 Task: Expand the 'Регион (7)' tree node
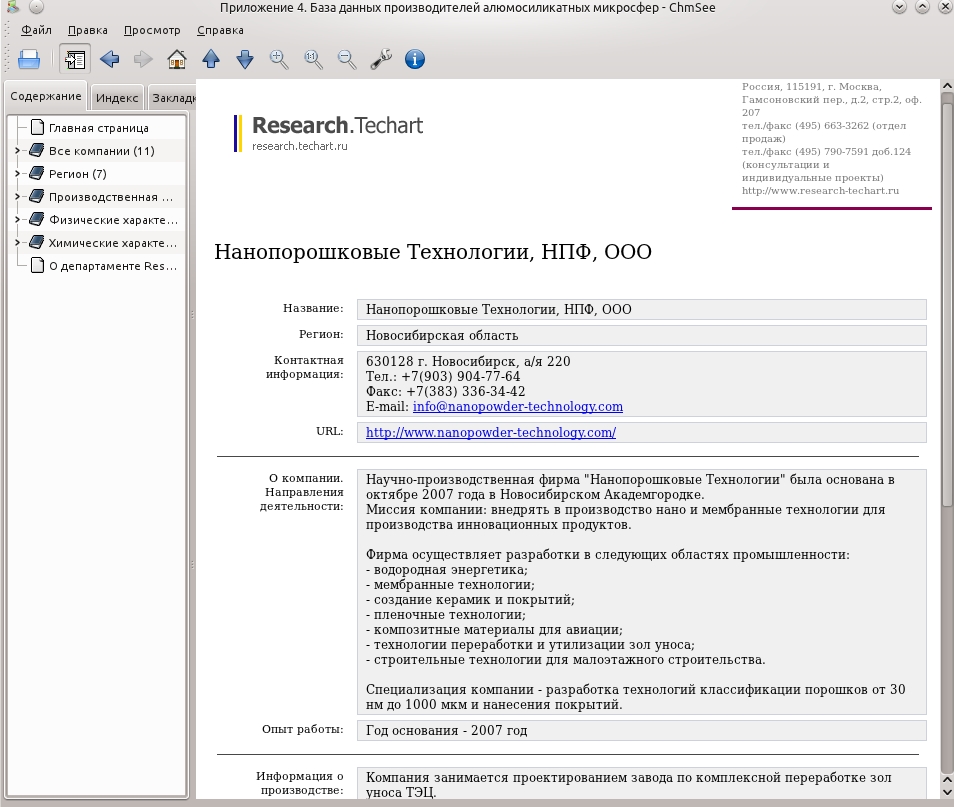17,173
